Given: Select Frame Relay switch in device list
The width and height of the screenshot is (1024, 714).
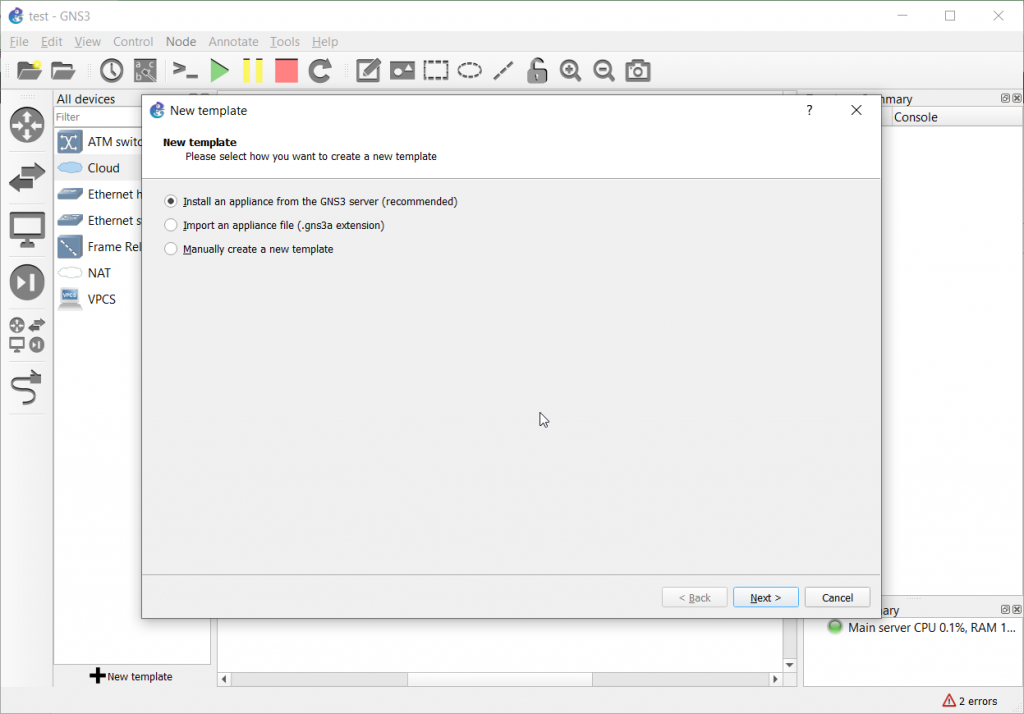Looking at the screenshot, I should coord(99,246).
